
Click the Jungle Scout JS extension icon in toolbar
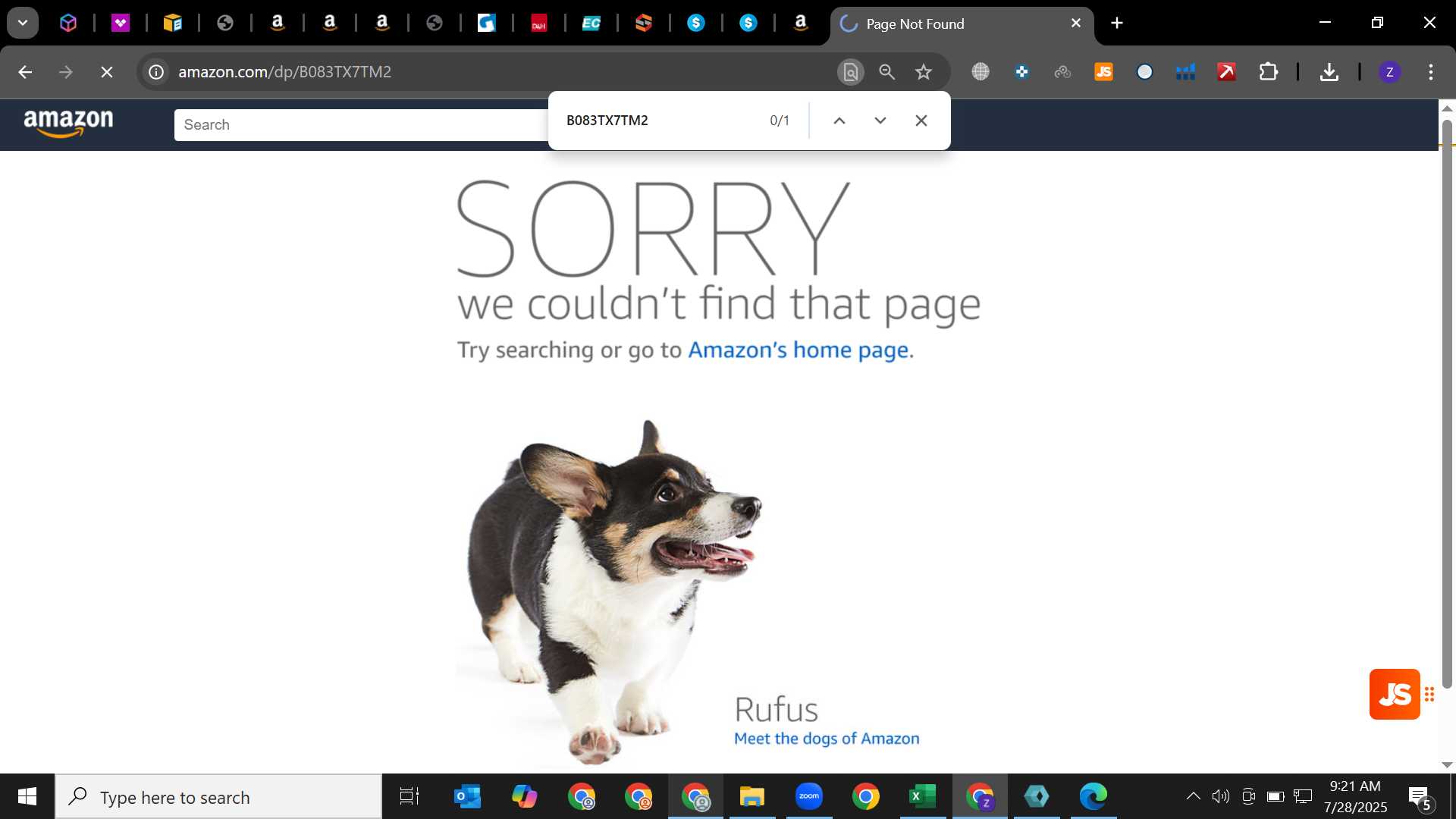[x=1103, y=72]
